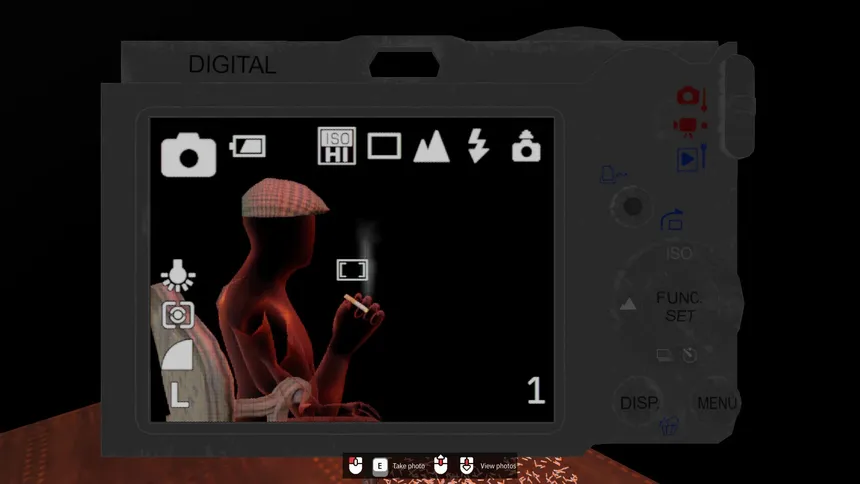Click the continuous shooting icon below FUNC. SET
The width and height of the screenshot is (860, 484).
point(664,355)
